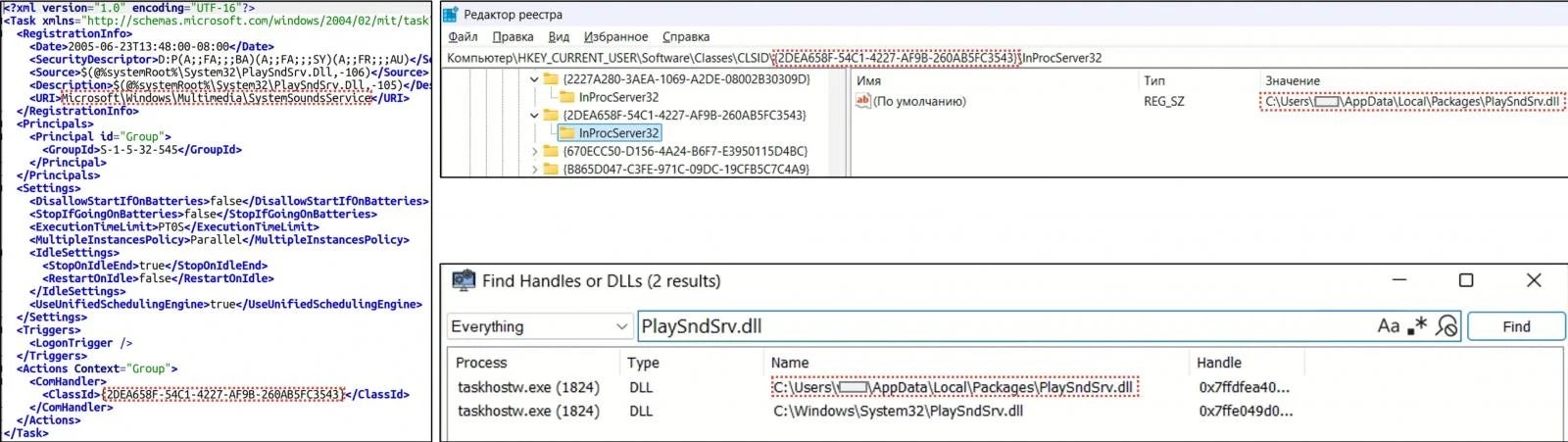Sort results by the Process column header

481,363
